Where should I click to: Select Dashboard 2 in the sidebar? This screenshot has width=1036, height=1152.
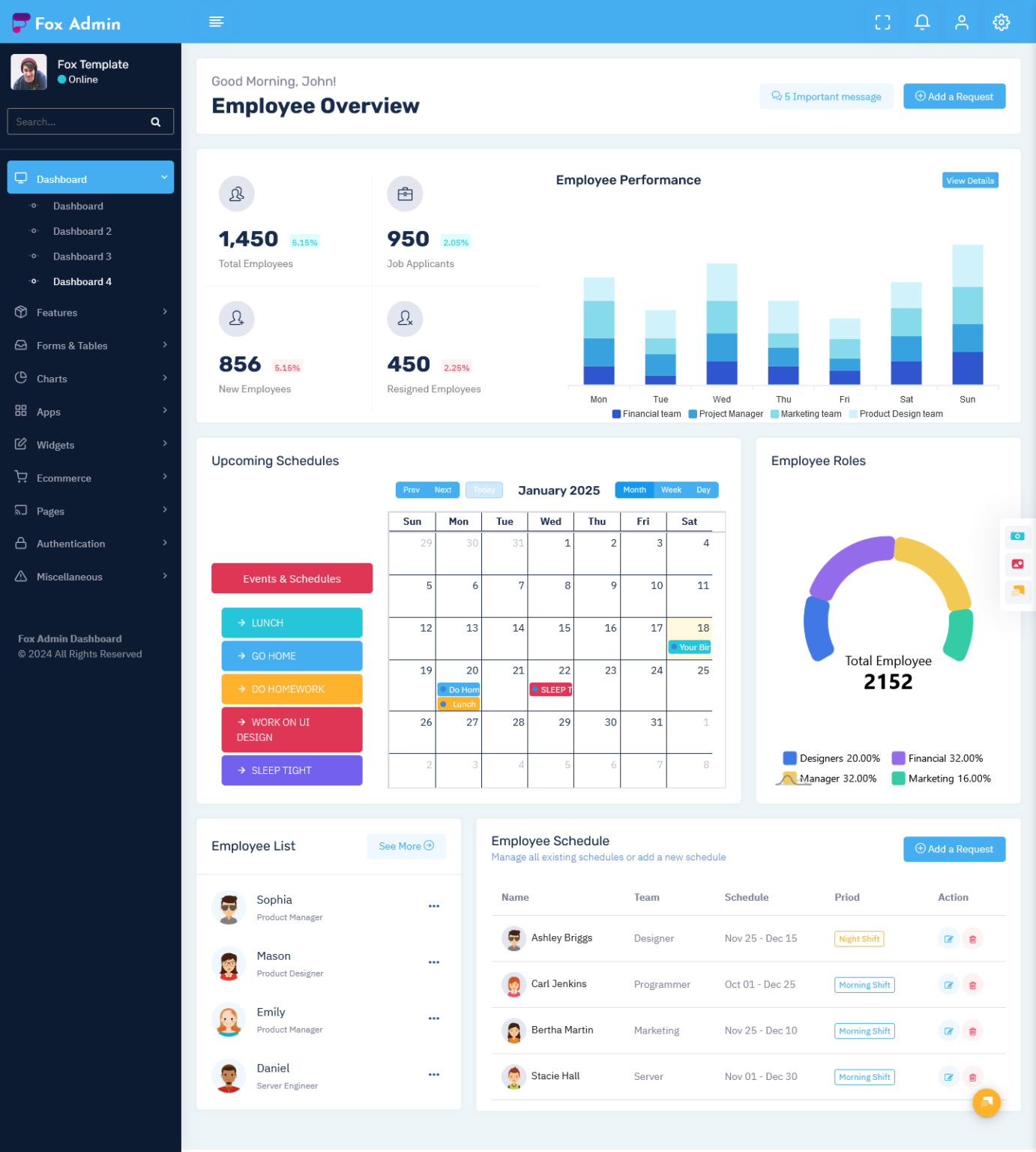(x=82, y=231)
